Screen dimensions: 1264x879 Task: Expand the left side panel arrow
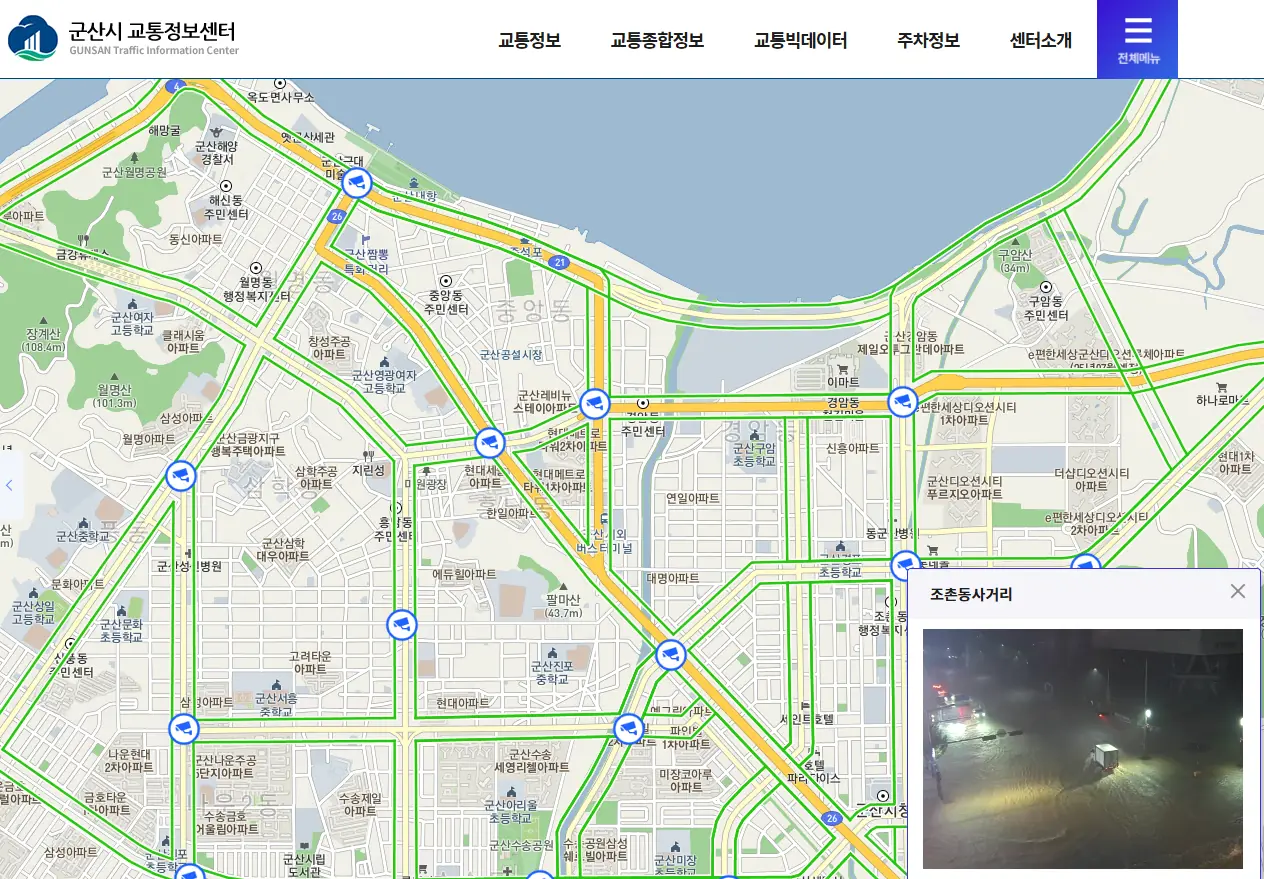10,485
